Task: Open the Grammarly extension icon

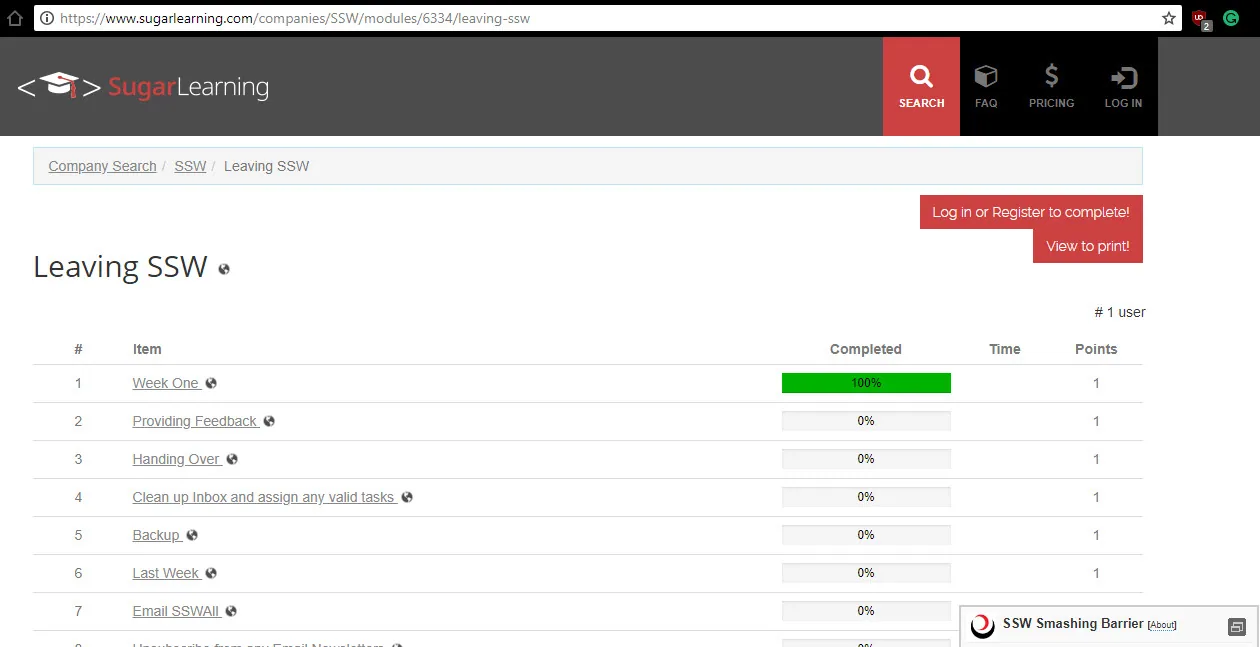Action: 1231,18
